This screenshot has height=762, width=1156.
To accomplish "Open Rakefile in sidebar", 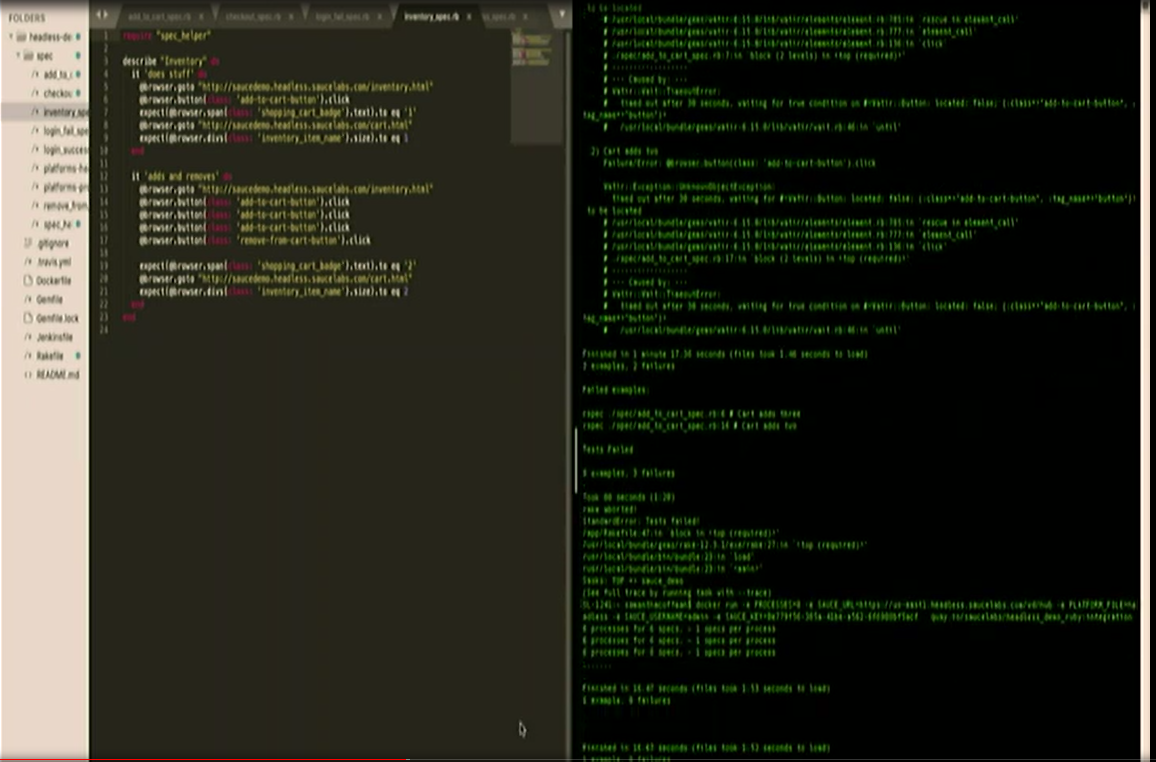I will (49, 356).
